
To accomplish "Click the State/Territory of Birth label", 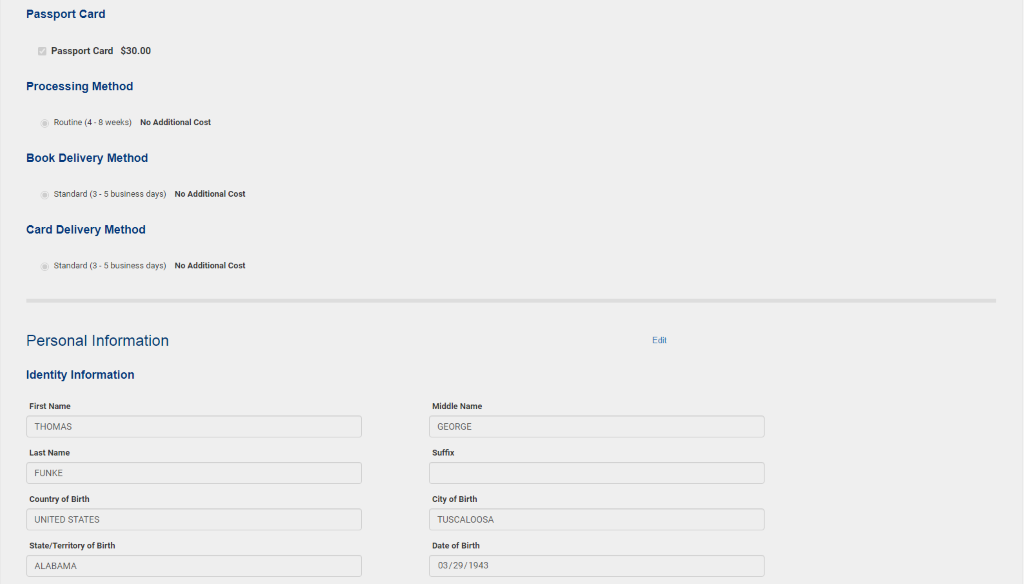I will (72, 545).
